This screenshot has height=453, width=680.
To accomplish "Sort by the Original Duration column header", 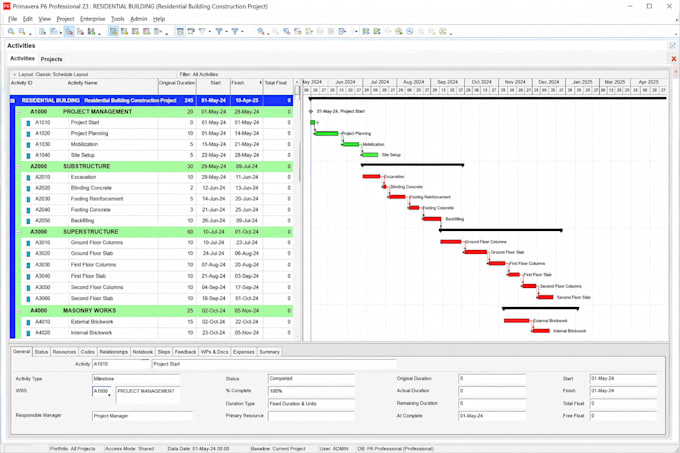I will (177, 83).
